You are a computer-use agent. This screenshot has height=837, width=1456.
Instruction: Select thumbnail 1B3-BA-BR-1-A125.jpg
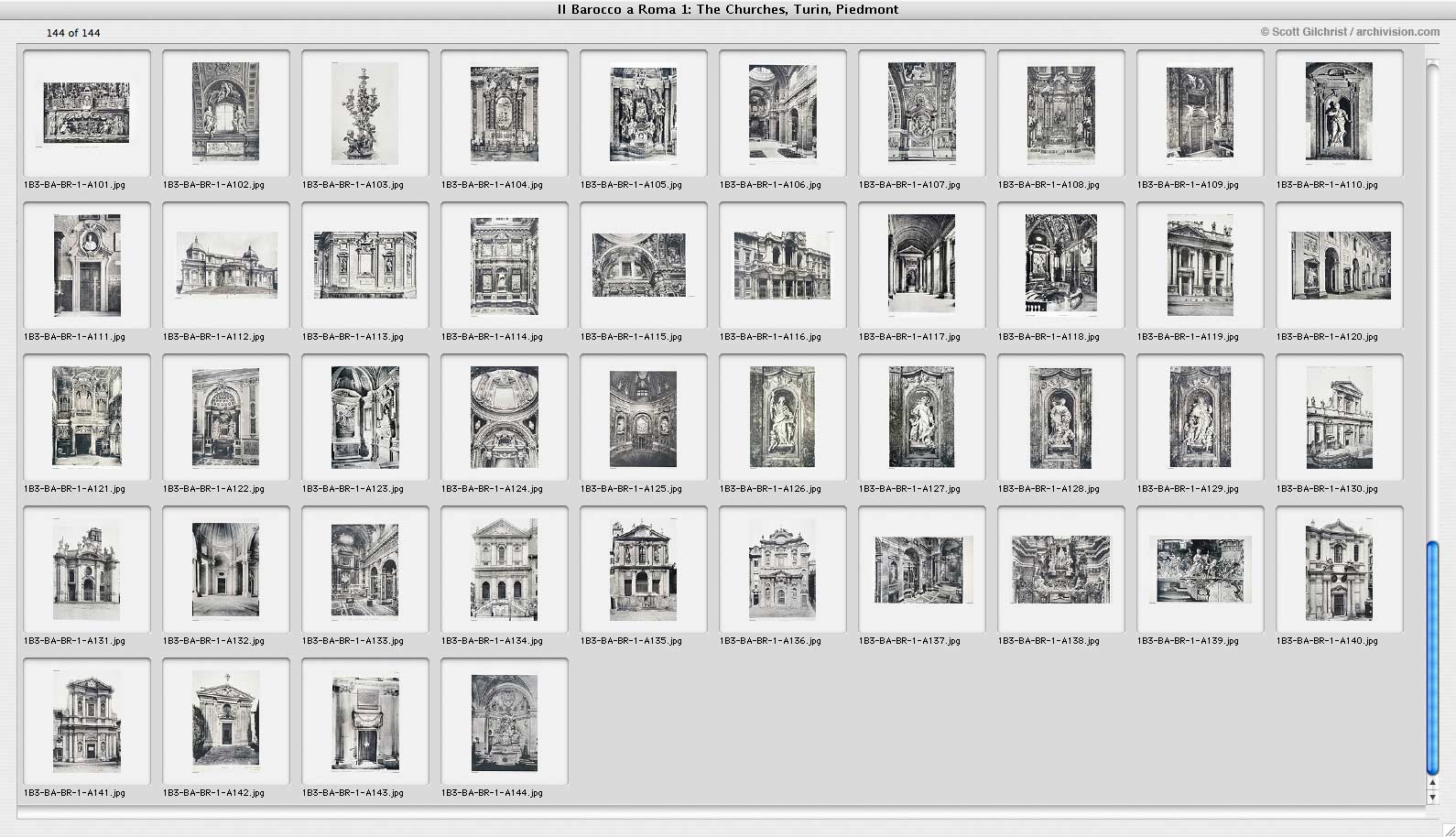coord(644,417)
